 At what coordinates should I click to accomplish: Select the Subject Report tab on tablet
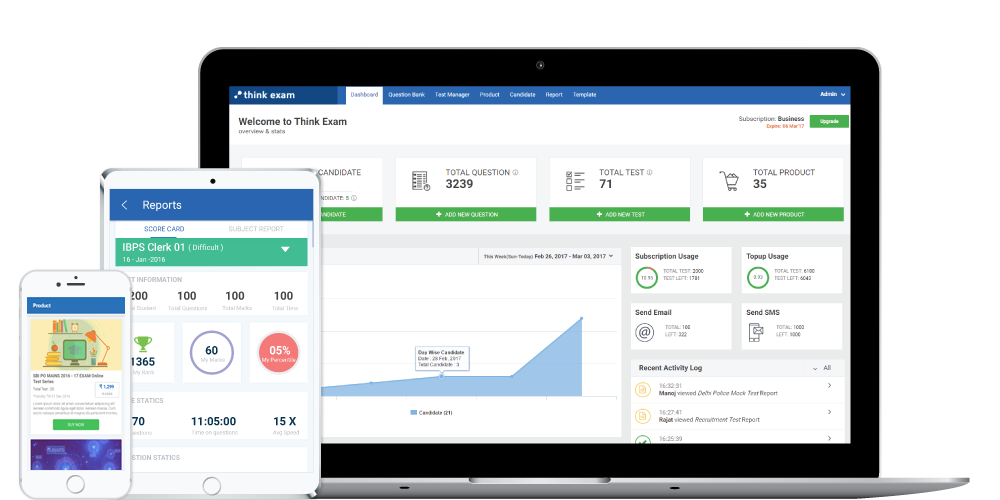(256, 229)
